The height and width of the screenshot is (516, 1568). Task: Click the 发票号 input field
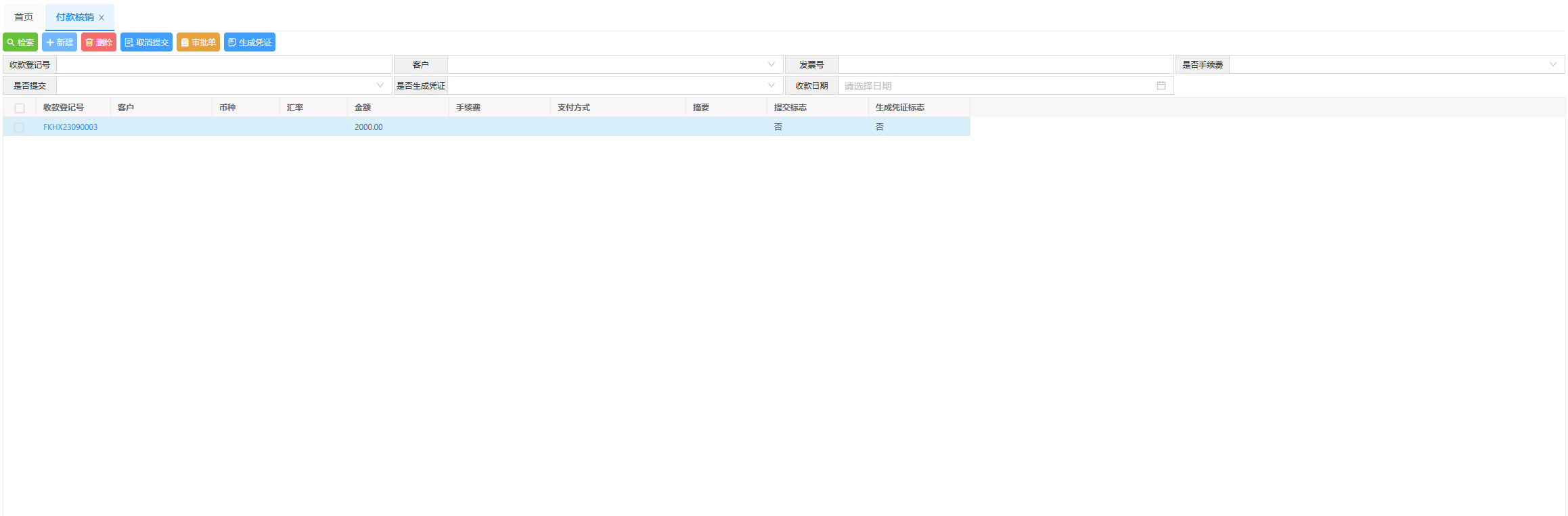click(x=1005, y=64)
